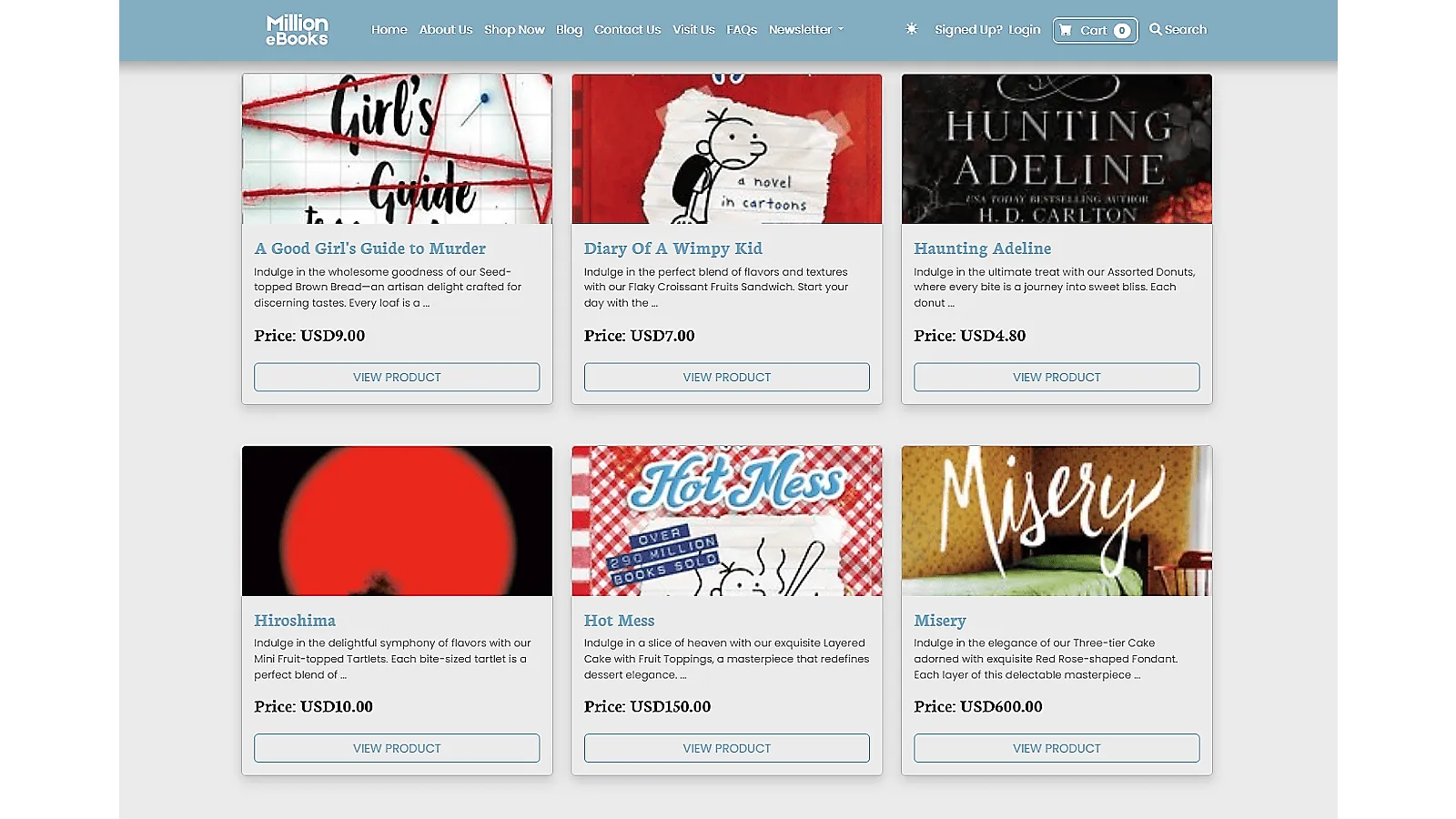Navigate to the Blog
This screenshot has height=819, width=1456.
tap(569, 29)
